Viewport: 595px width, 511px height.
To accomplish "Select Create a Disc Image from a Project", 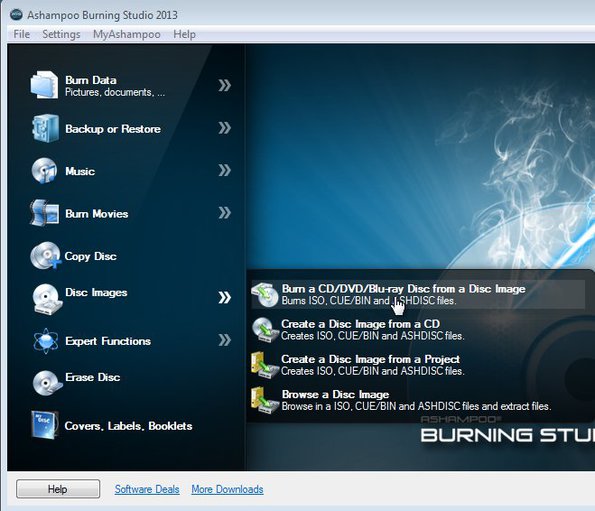I will point(360,365).
